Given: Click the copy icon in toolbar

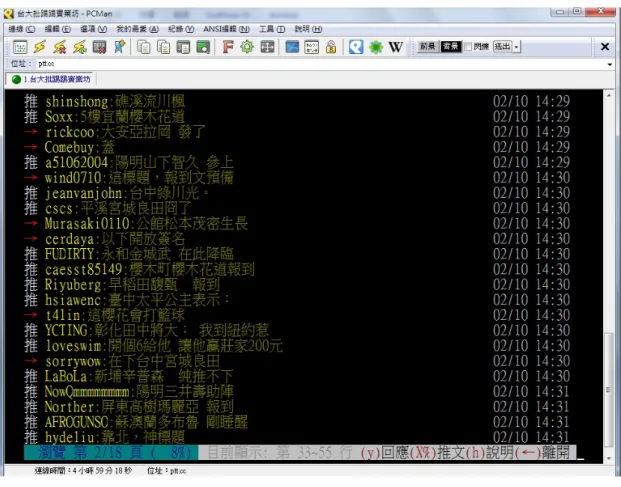Looking at the screenshot, I should pos(144,47).
